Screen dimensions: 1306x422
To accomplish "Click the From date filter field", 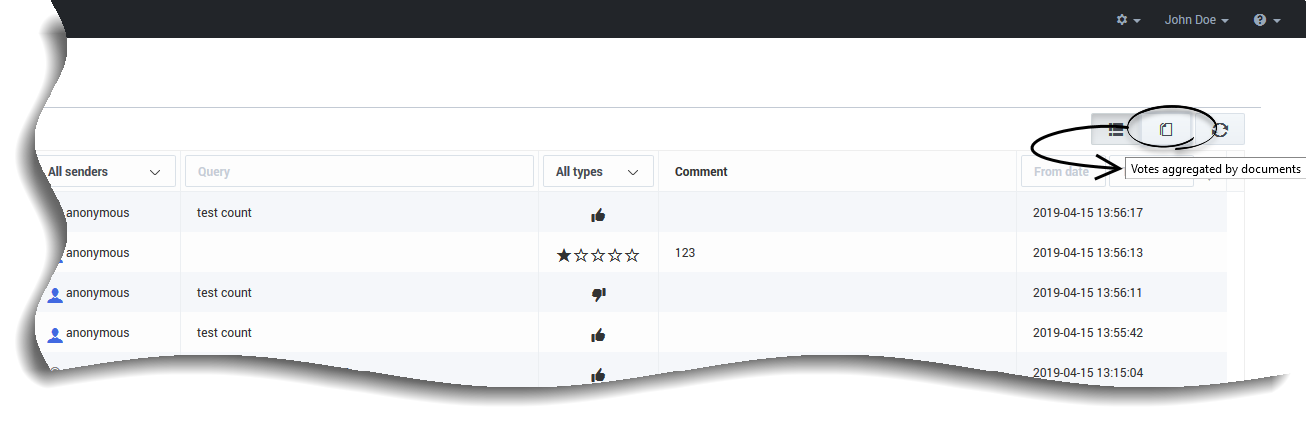I will (x=1062, y=172).
